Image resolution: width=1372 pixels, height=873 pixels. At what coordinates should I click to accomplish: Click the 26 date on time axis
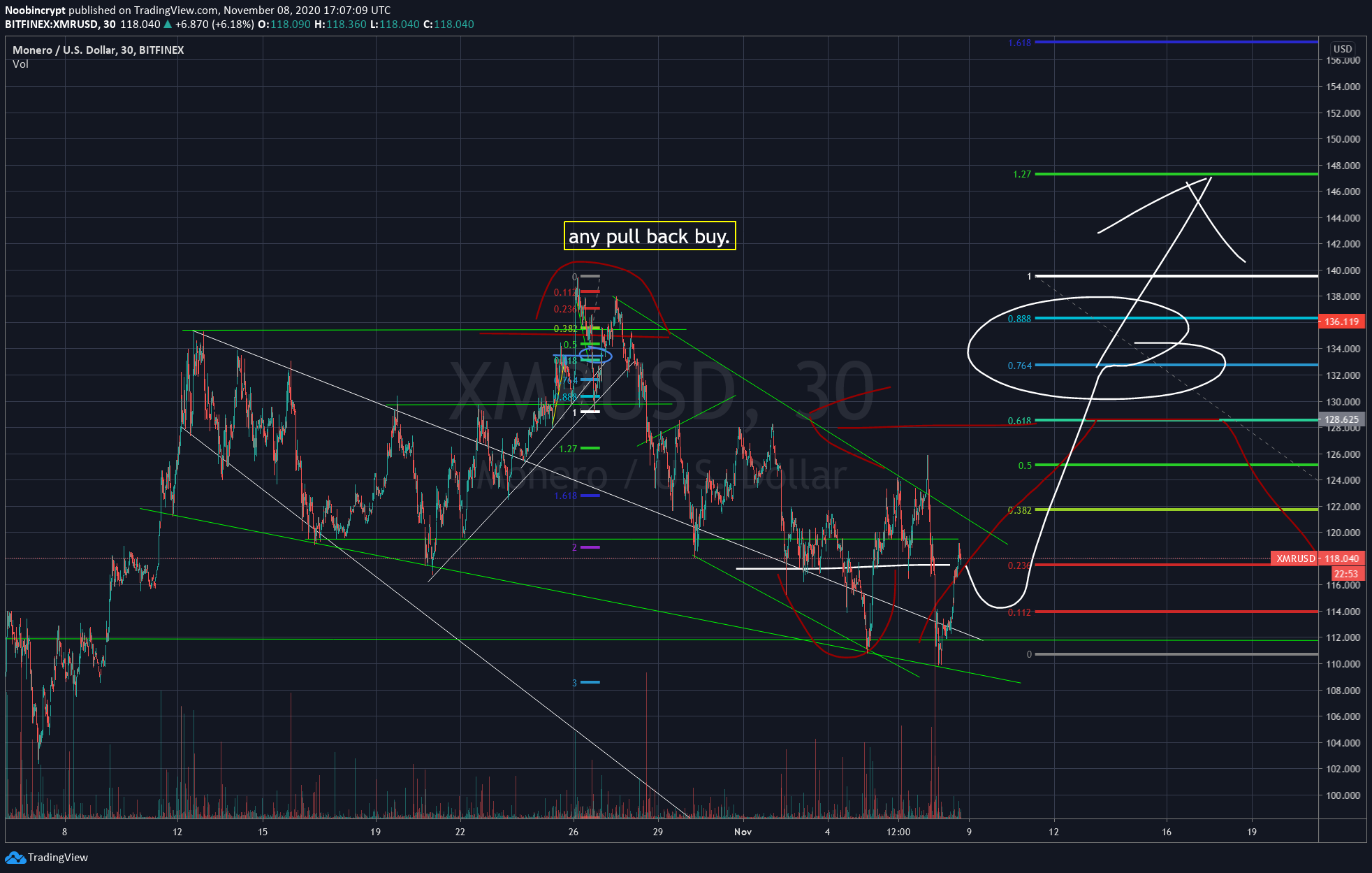pos(574,832)
